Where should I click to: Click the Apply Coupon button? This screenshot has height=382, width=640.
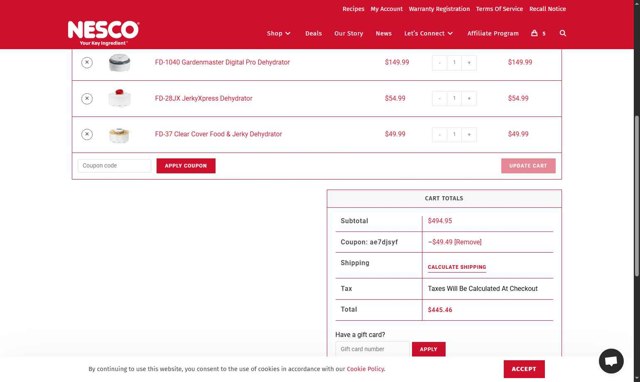pyautogui.click(x=186, y=166)
